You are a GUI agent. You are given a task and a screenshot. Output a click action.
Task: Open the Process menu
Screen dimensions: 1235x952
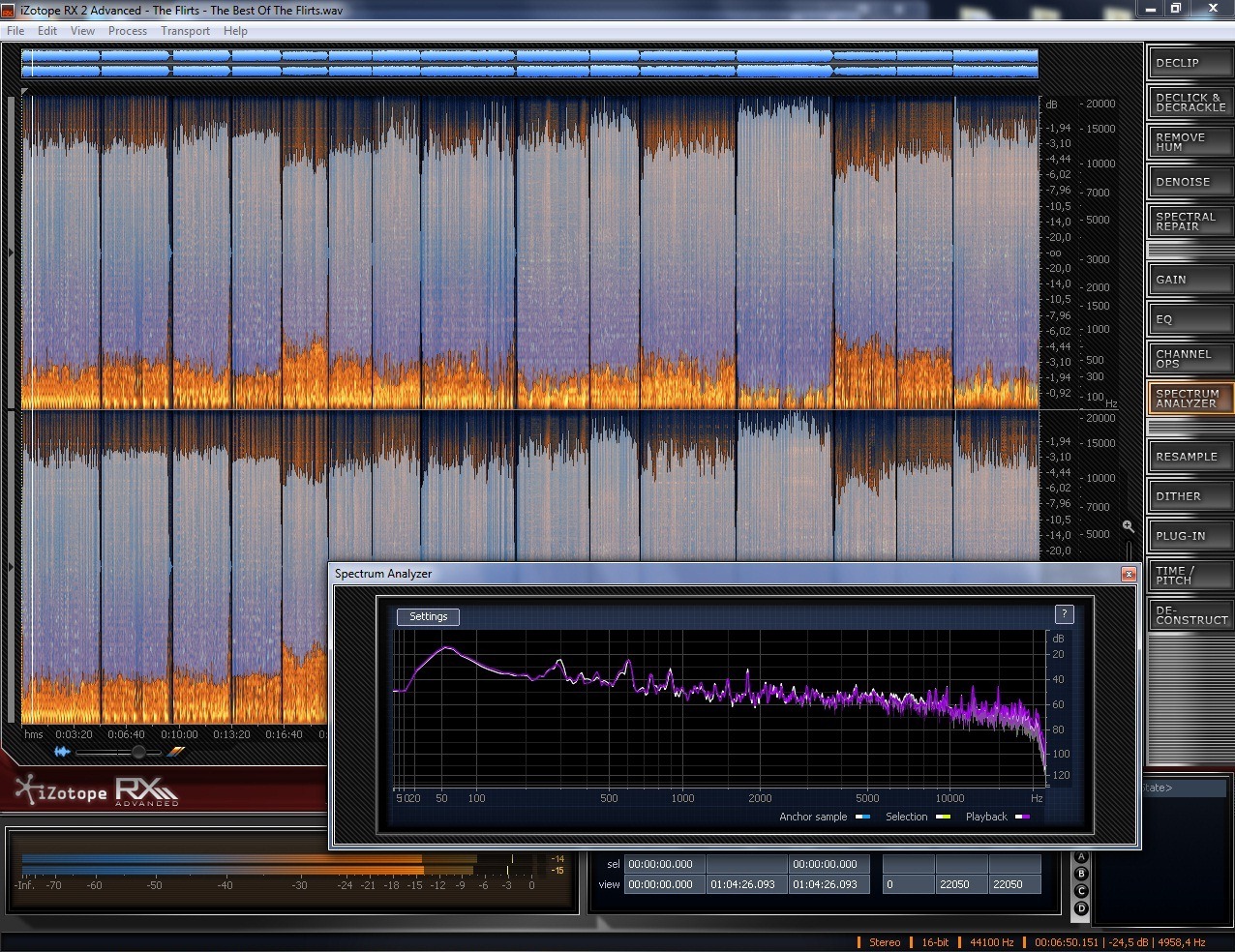(x=128, y=31)
